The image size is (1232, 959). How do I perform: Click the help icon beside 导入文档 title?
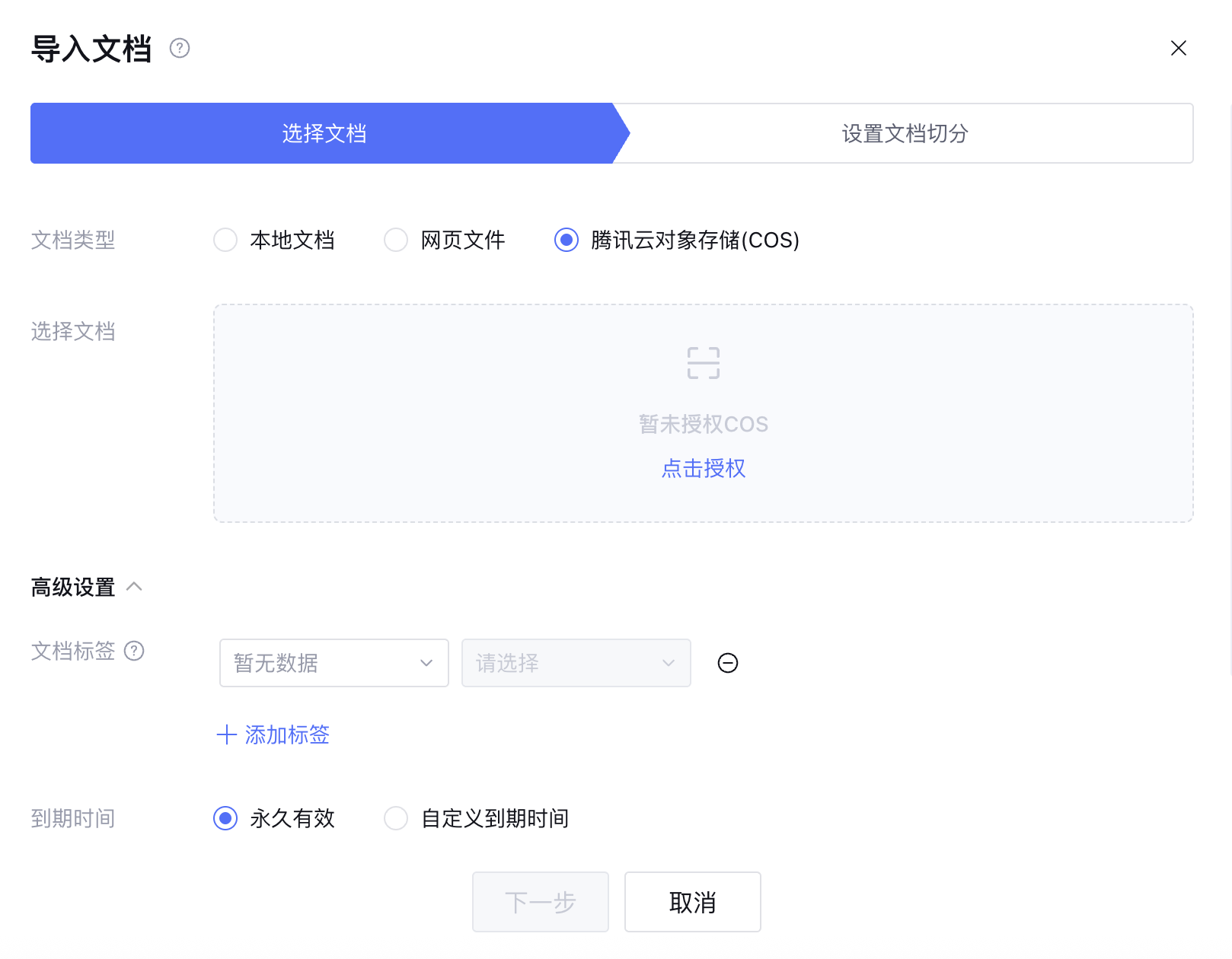(180, 49)
